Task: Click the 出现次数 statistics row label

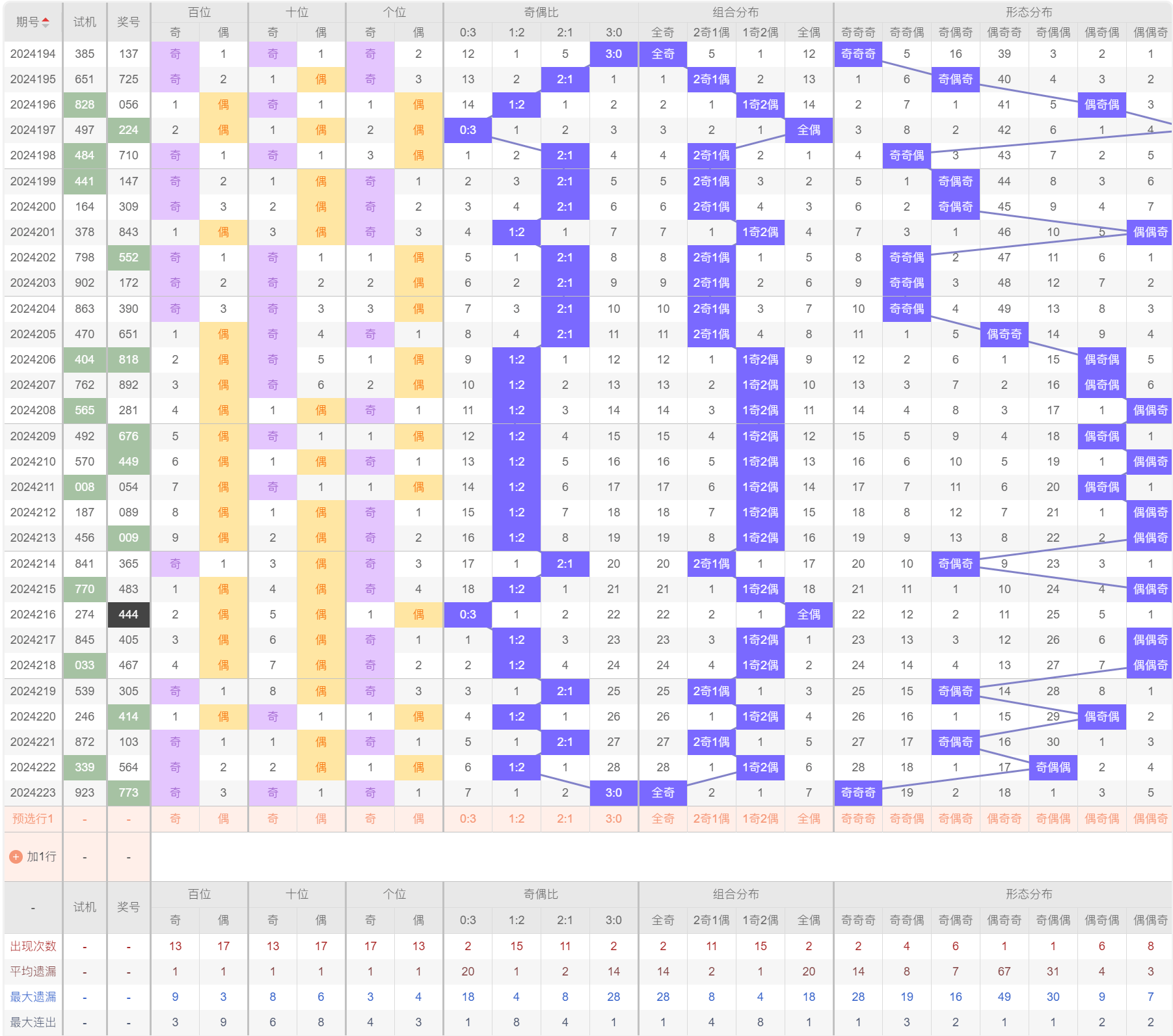Action: [x=33, y=946]
